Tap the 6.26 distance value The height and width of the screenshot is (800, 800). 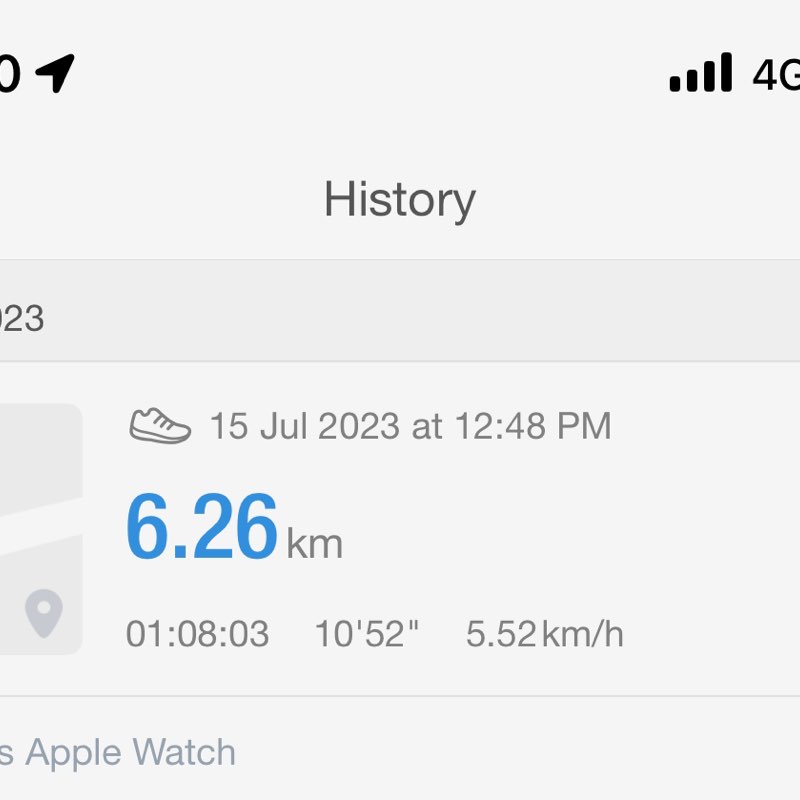[201, 528]
